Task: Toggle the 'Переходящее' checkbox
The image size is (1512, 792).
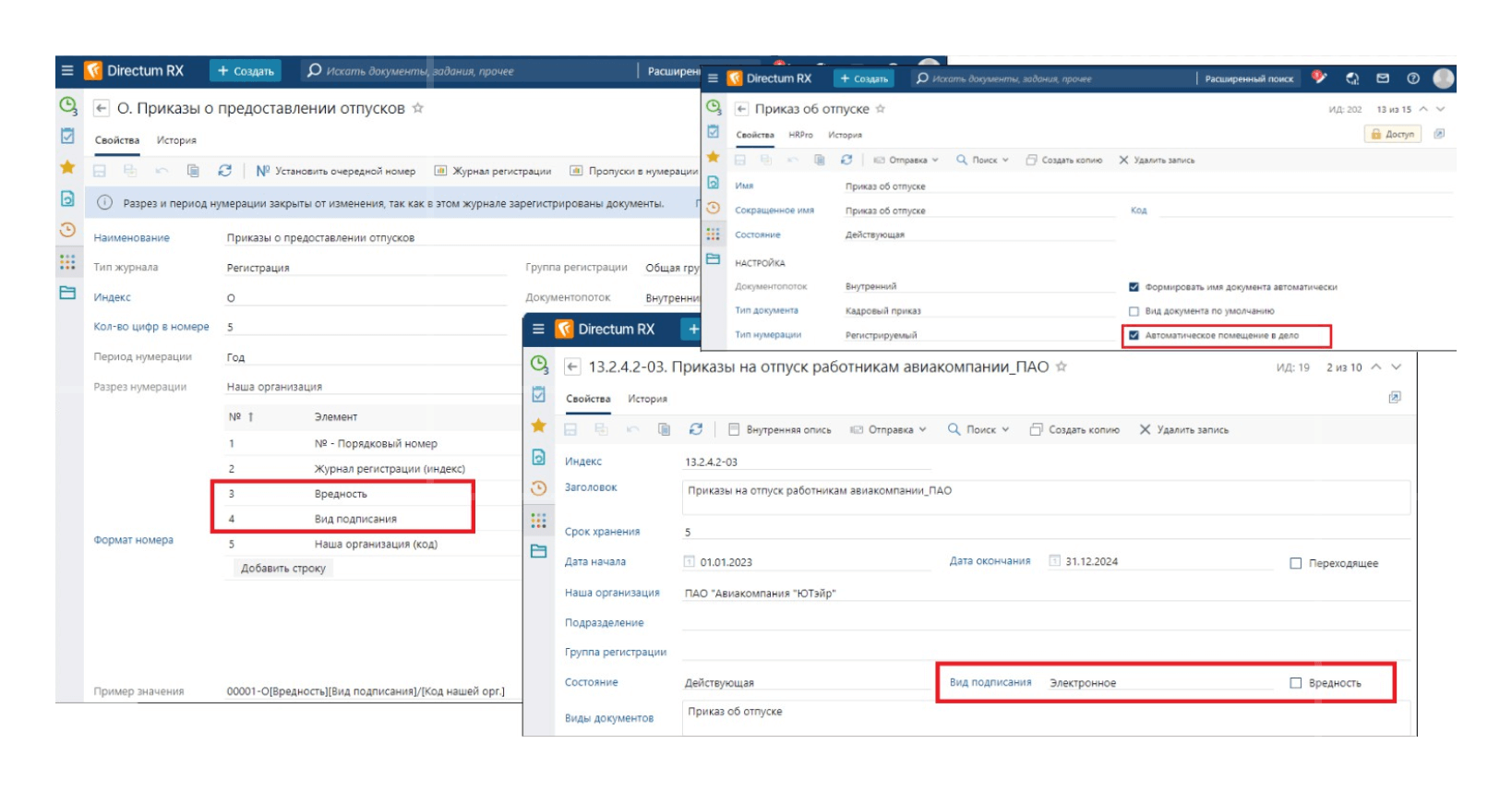Action: pyautogui.click(x=1296, y=563)
